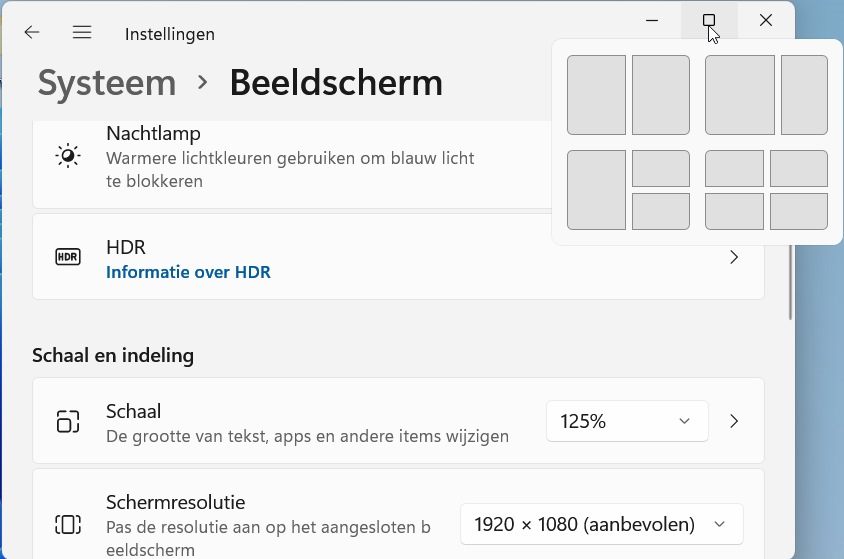Viewport: 844px width, 559px height.
Task: Expand HDR settings with the chevron
Action: [734, 257]
